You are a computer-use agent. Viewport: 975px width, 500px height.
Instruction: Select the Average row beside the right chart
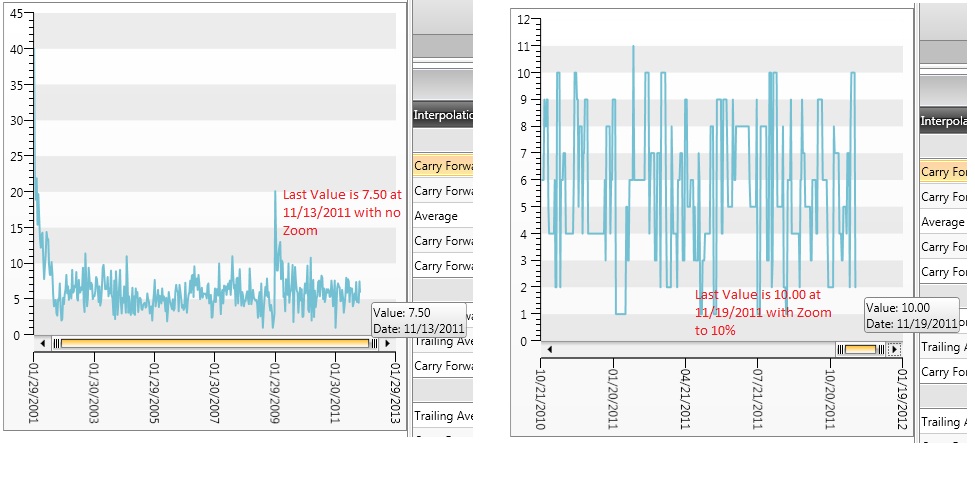(943, 222)
